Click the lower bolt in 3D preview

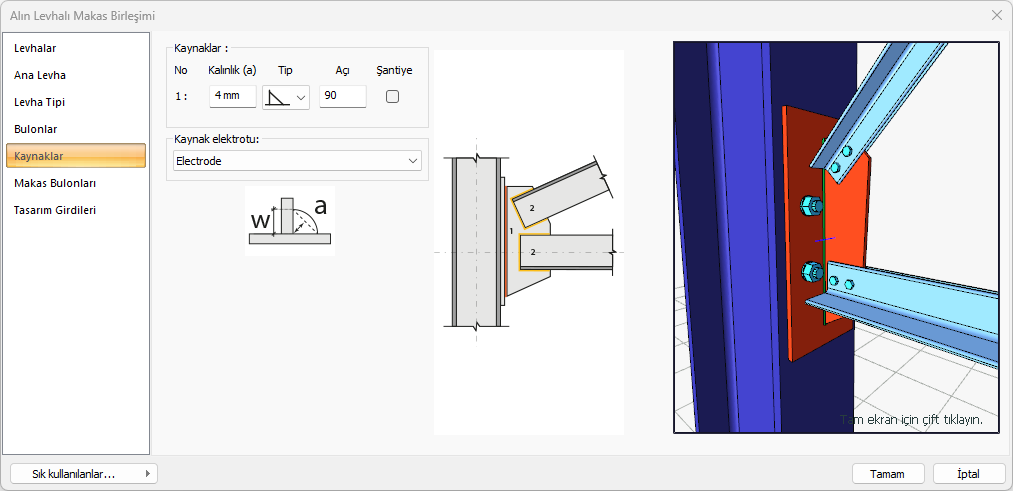(x=809, y=272)
